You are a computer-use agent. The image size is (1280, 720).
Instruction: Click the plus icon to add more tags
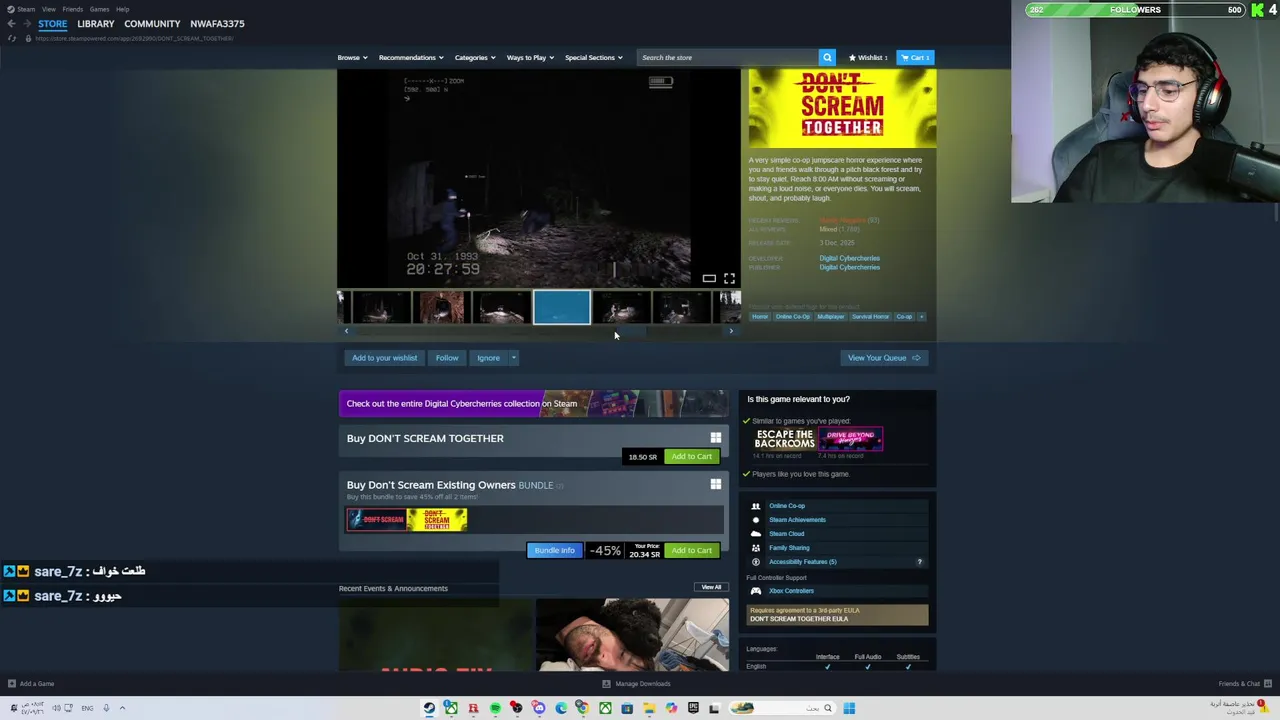[922, 317]
